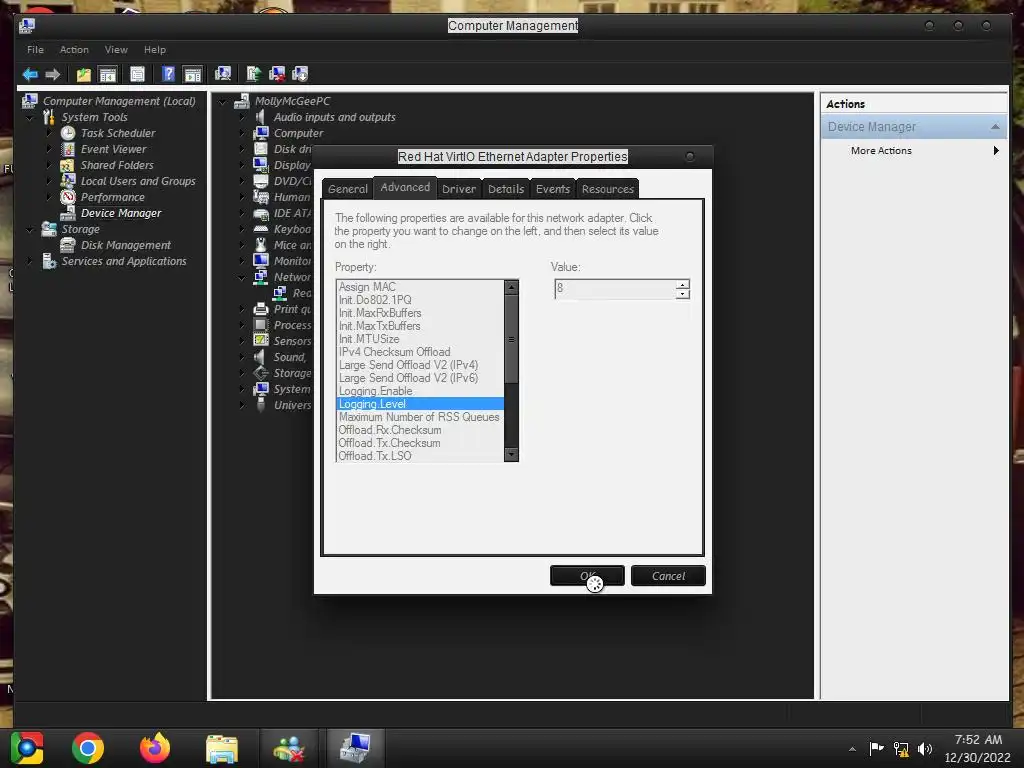
Task: Click the MollyMcGeePC root device node
Action: 293,101
